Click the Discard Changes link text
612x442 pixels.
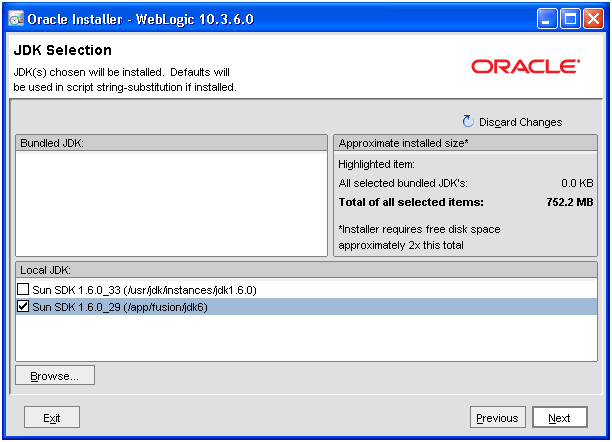pos(521,122)
